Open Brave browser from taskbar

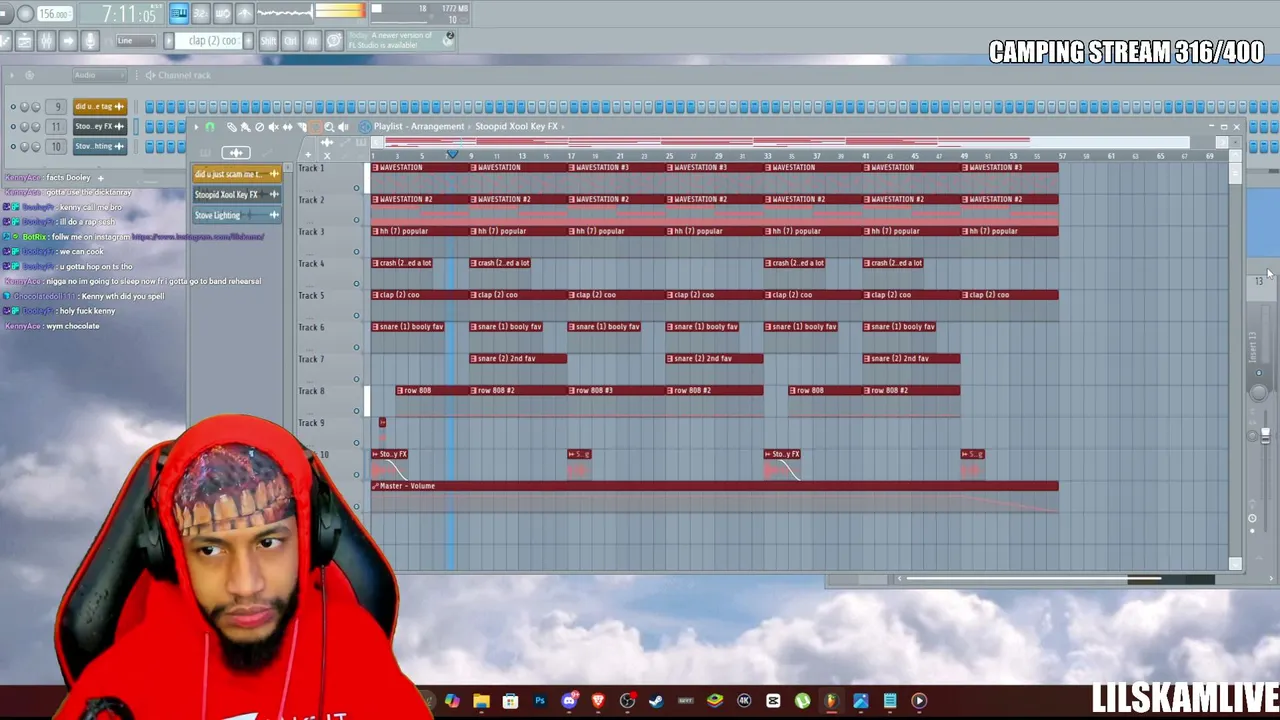pyautogui.click(x=598, y=701)
